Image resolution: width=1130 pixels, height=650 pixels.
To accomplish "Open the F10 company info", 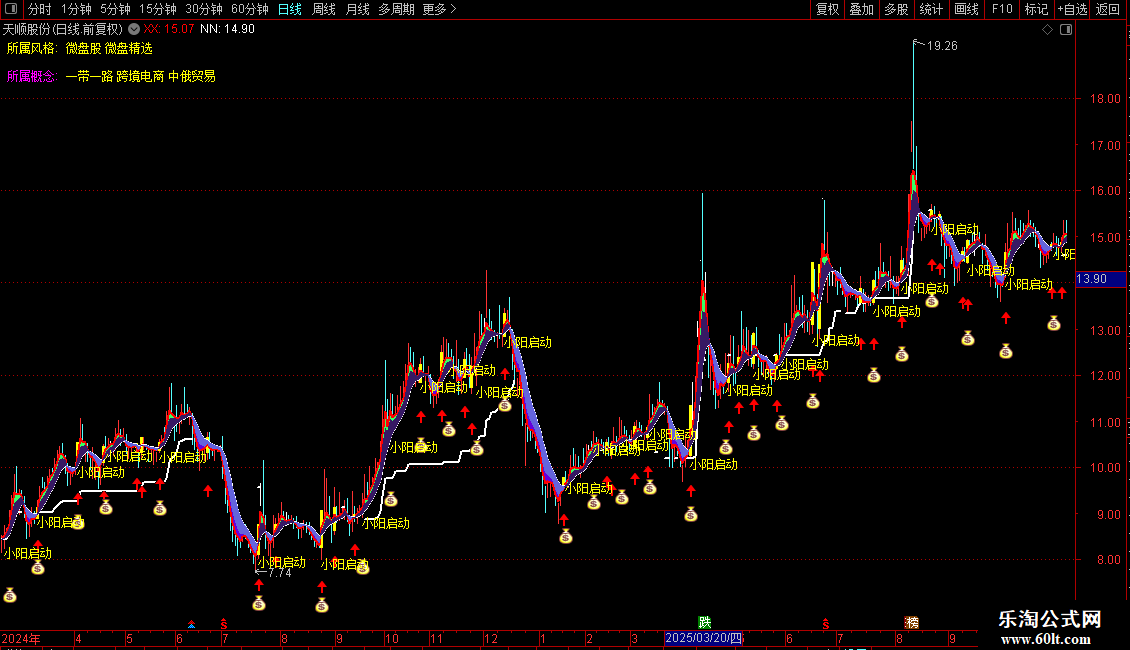I will coord(1002,9).
